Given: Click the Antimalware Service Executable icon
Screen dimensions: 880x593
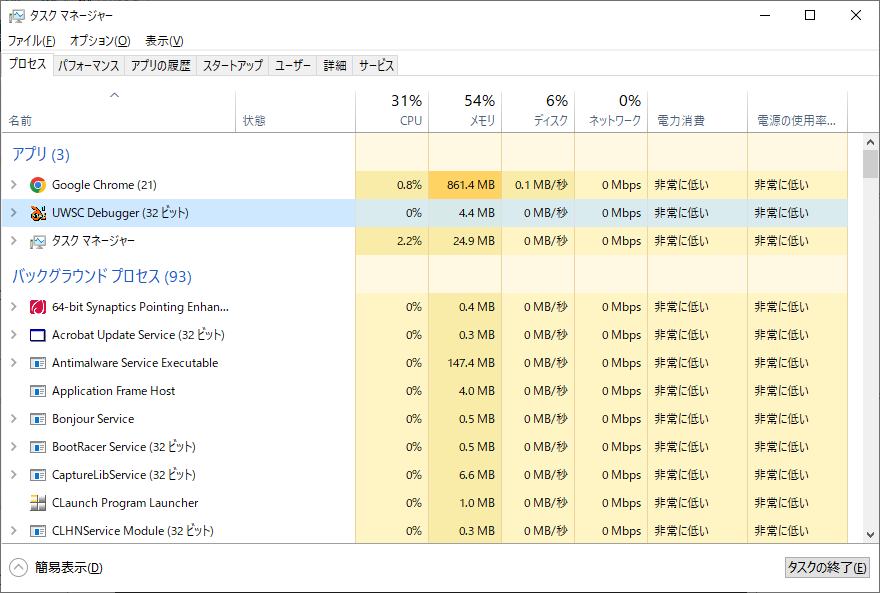Looking at the screenshot, I should point(38,363).
